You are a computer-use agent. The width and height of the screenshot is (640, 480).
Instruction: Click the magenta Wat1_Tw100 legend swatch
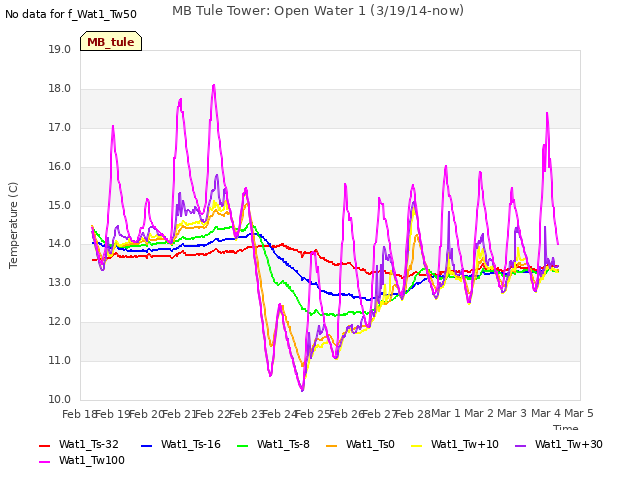click(44, 461)
